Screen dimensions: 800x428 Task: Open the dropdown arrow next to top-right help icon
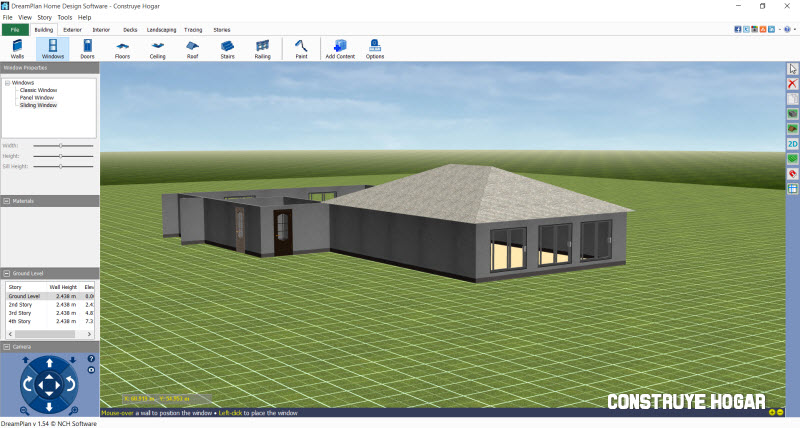coord(794,30)
